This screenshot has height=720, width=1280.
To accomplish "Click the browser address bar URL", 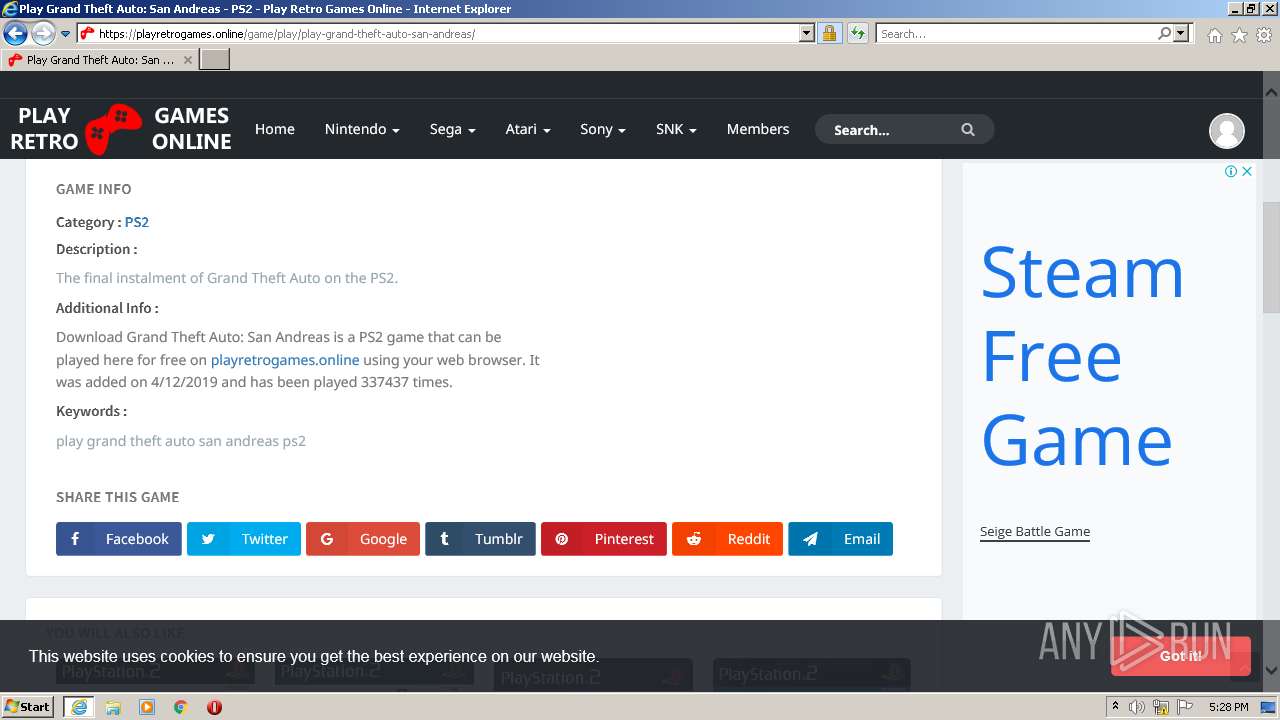I will pyautogui.click(x=438, y=34).
